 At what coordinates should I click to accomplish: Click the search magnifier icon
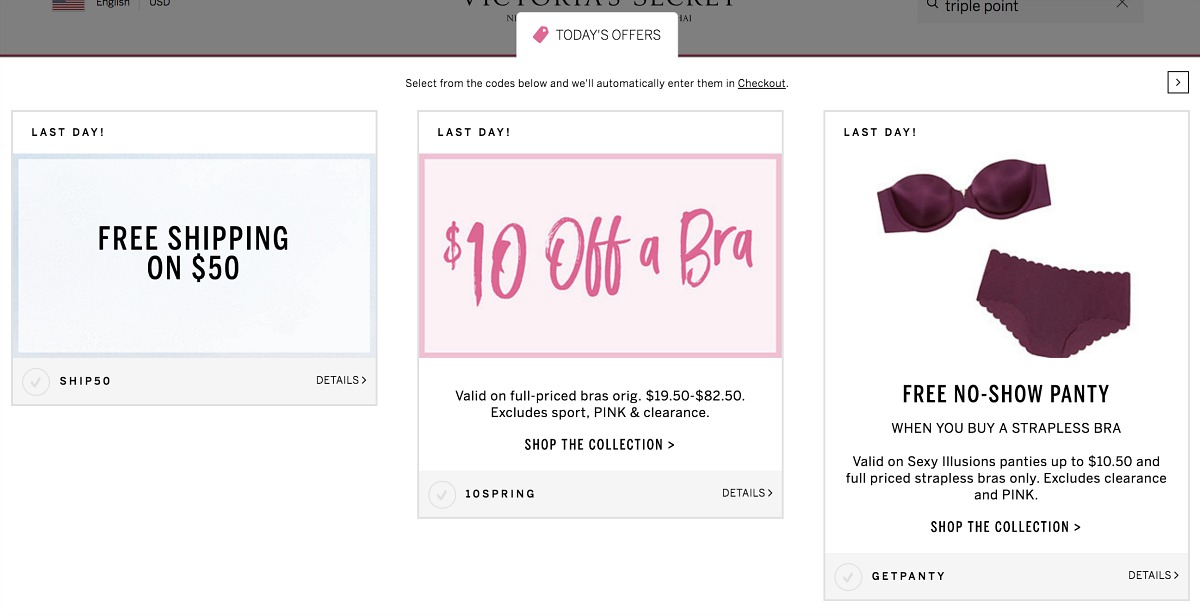[x=933, y=6]
